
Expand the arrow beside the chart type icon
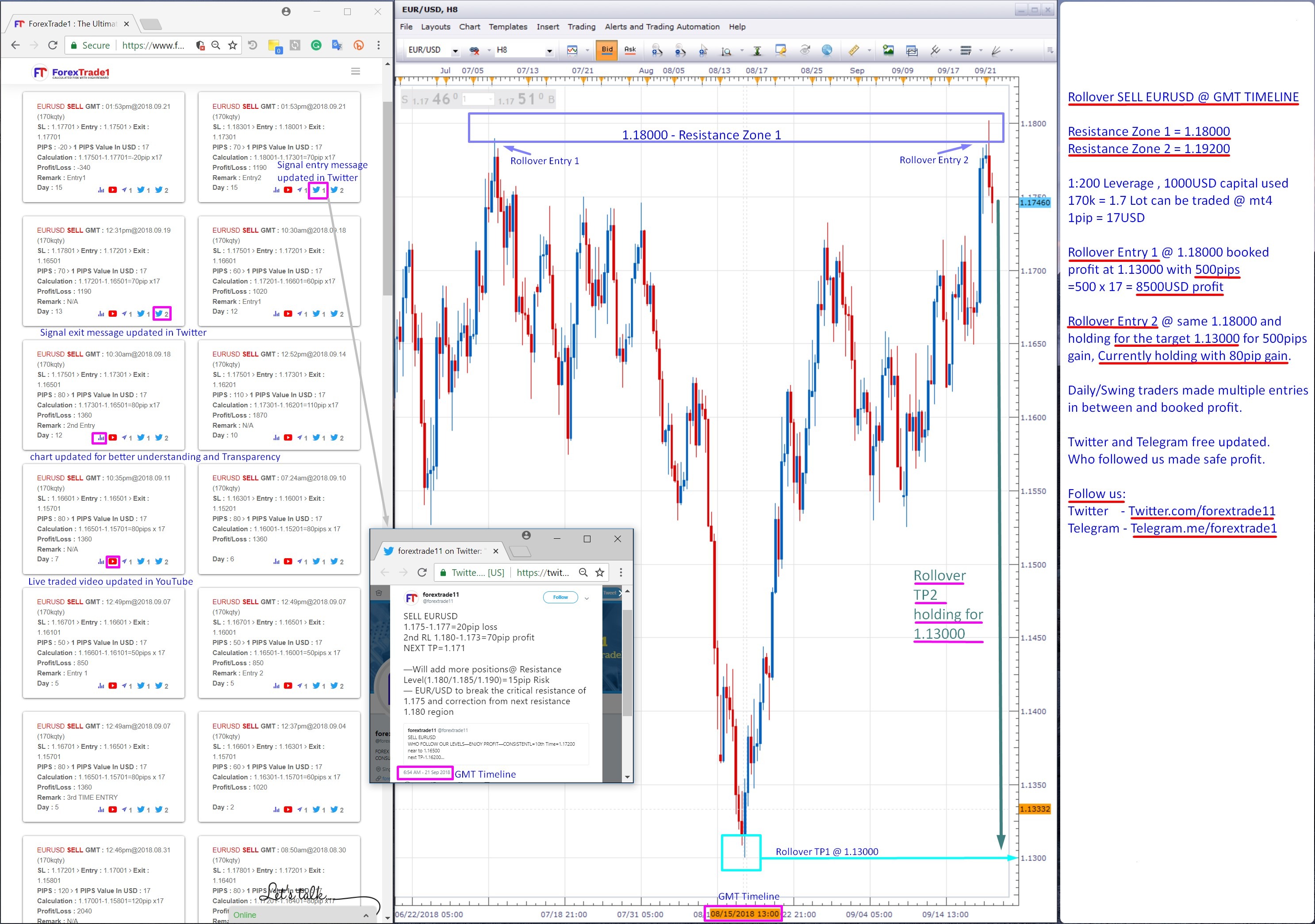coord(587,50)
